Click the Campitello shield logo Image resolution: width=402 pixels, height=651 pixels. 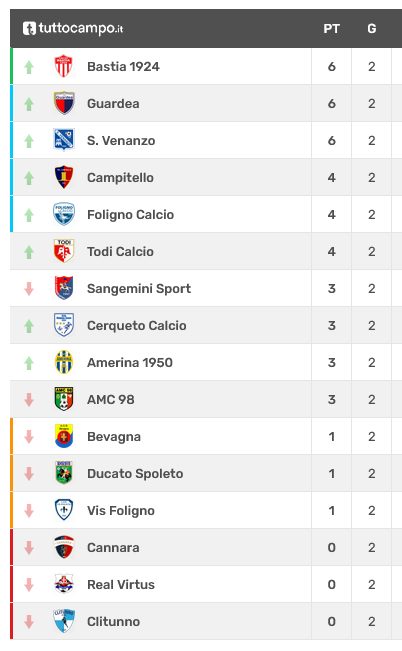(x=64, y=177)
